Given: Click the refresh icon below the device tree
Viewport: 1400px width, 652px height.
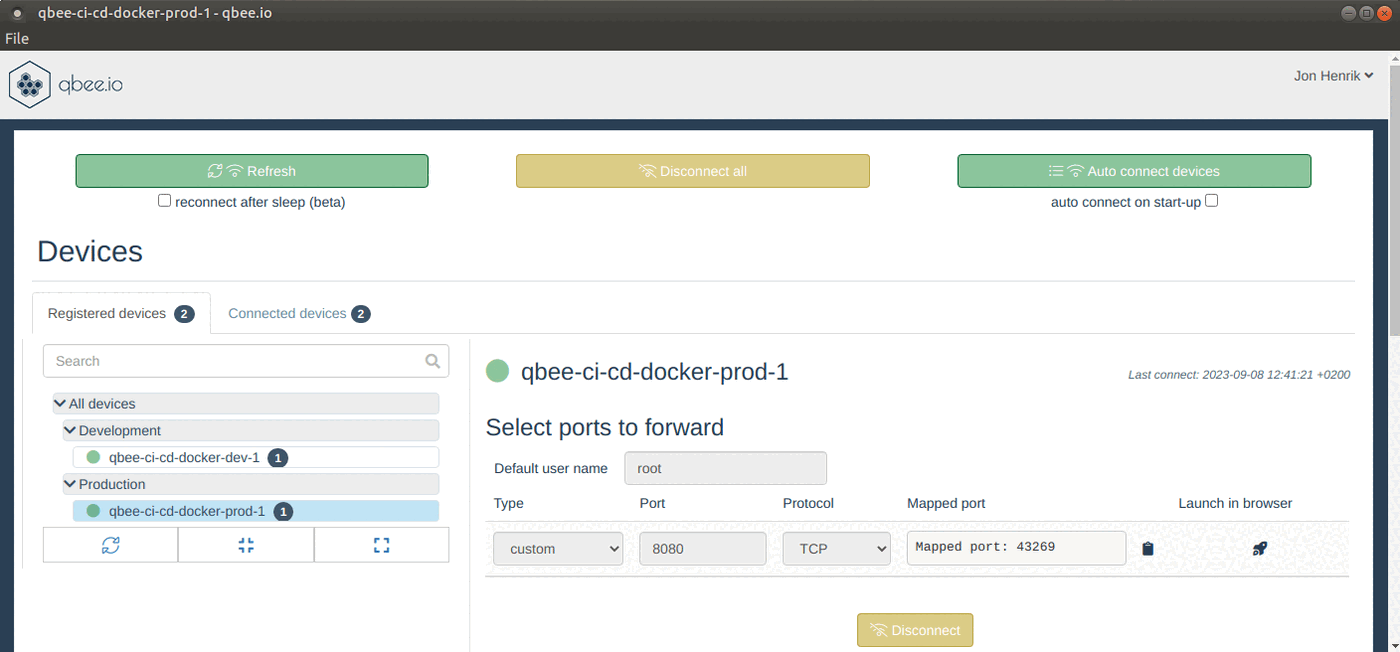Looking at the screenshot, I should 110,544.
